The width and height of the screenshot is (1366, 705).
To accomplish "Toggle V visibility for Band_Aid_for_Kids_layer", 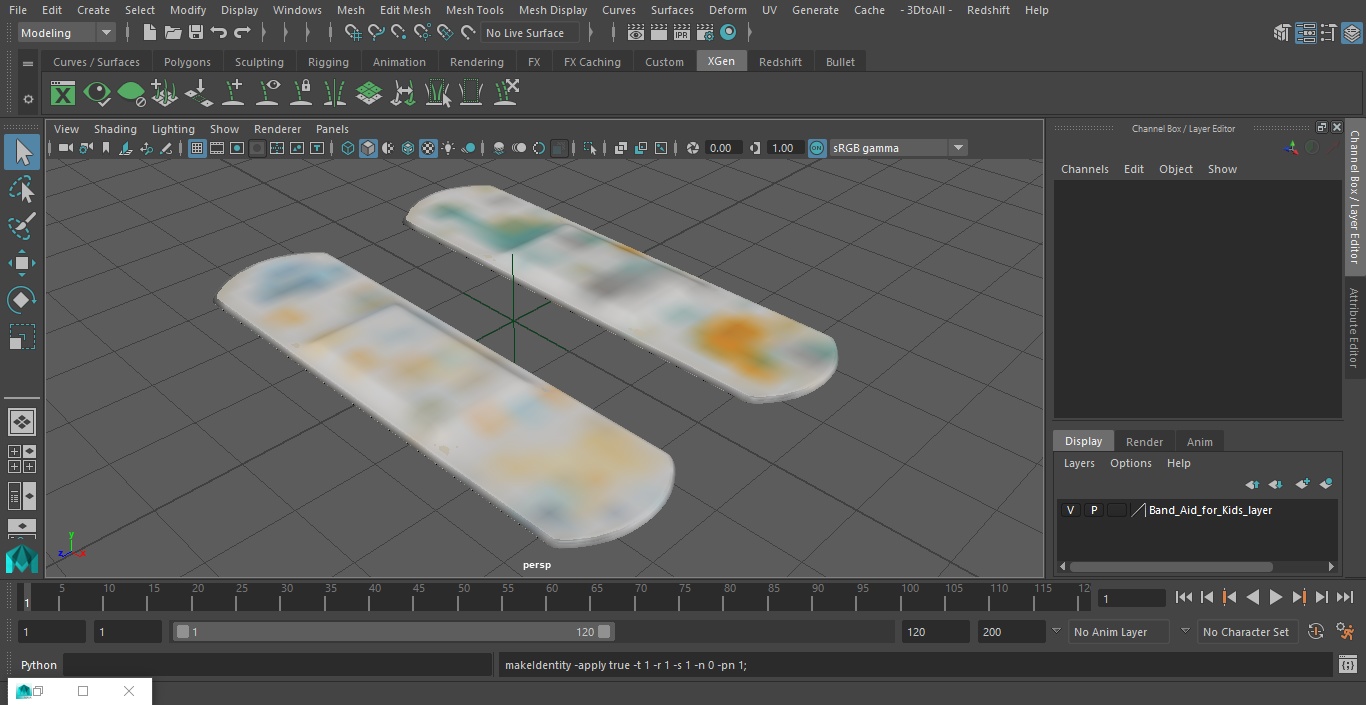I will [x=1070, y=510].
